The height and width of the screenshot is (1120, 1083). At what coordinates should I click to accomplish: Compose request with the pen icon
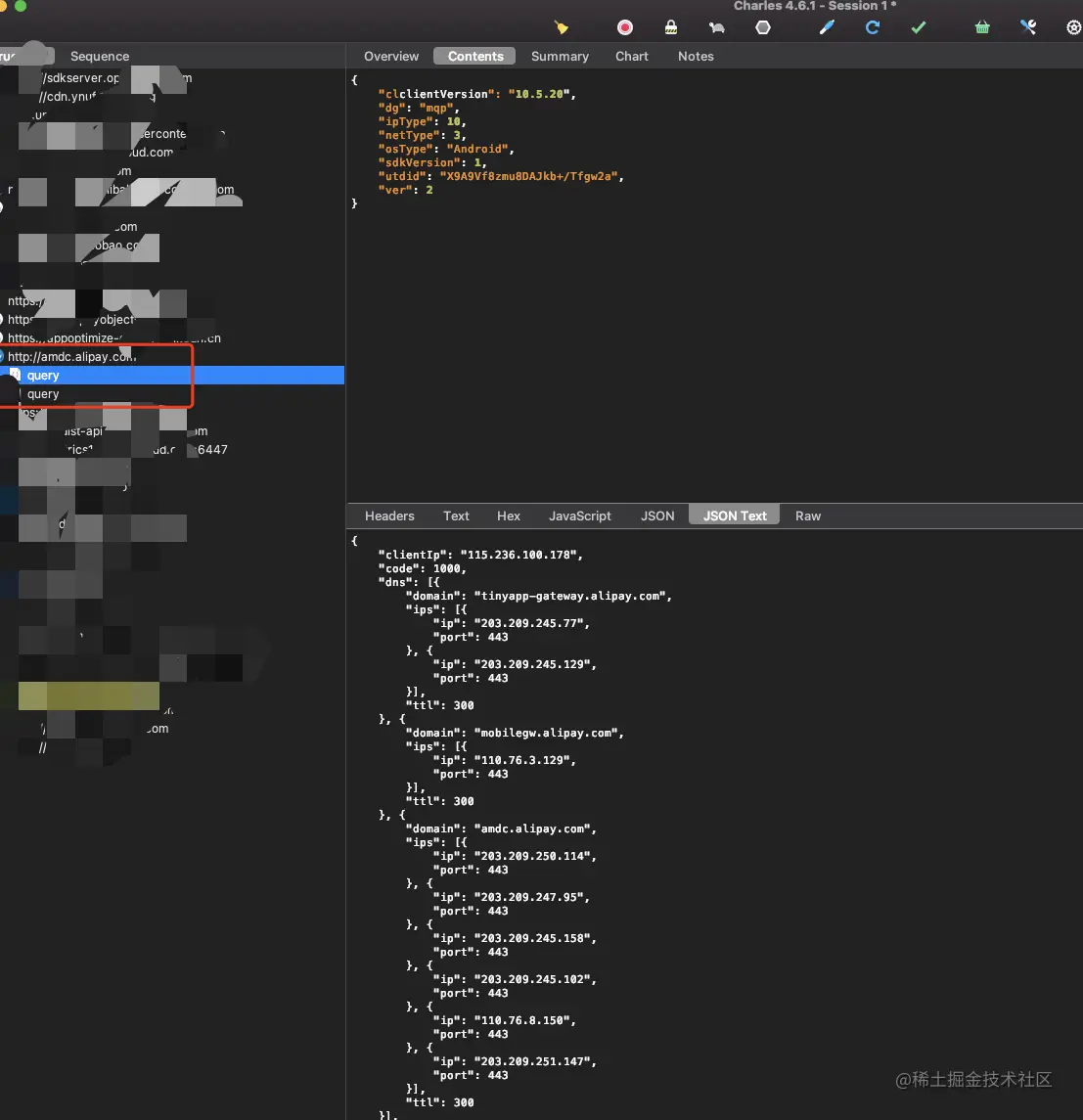[827, 27]
